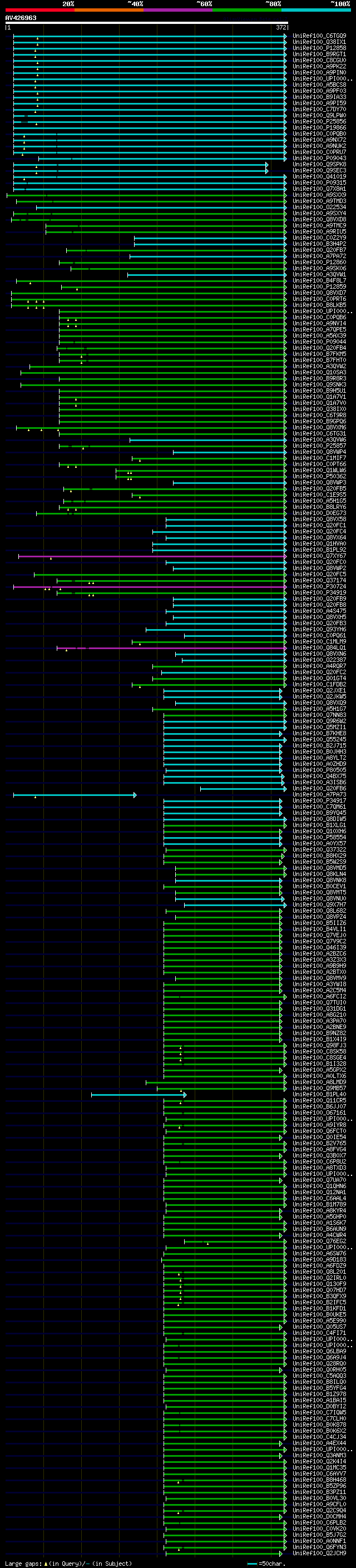Click the cyan alignment bar for O22387
This screenshot has height=1568, width=356.
[x=234, y=660]
